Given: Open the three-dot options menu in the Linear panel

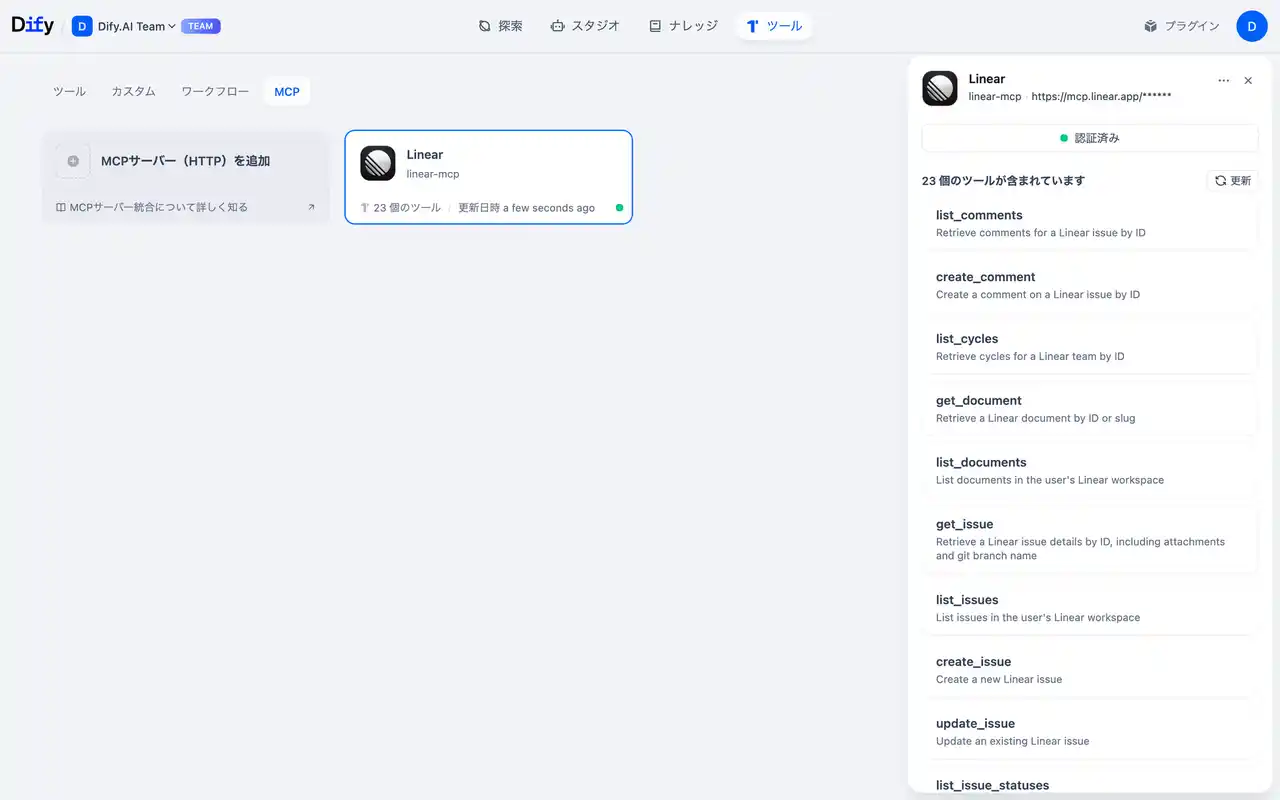Looking at the screenshot, I should point(1223,80).
